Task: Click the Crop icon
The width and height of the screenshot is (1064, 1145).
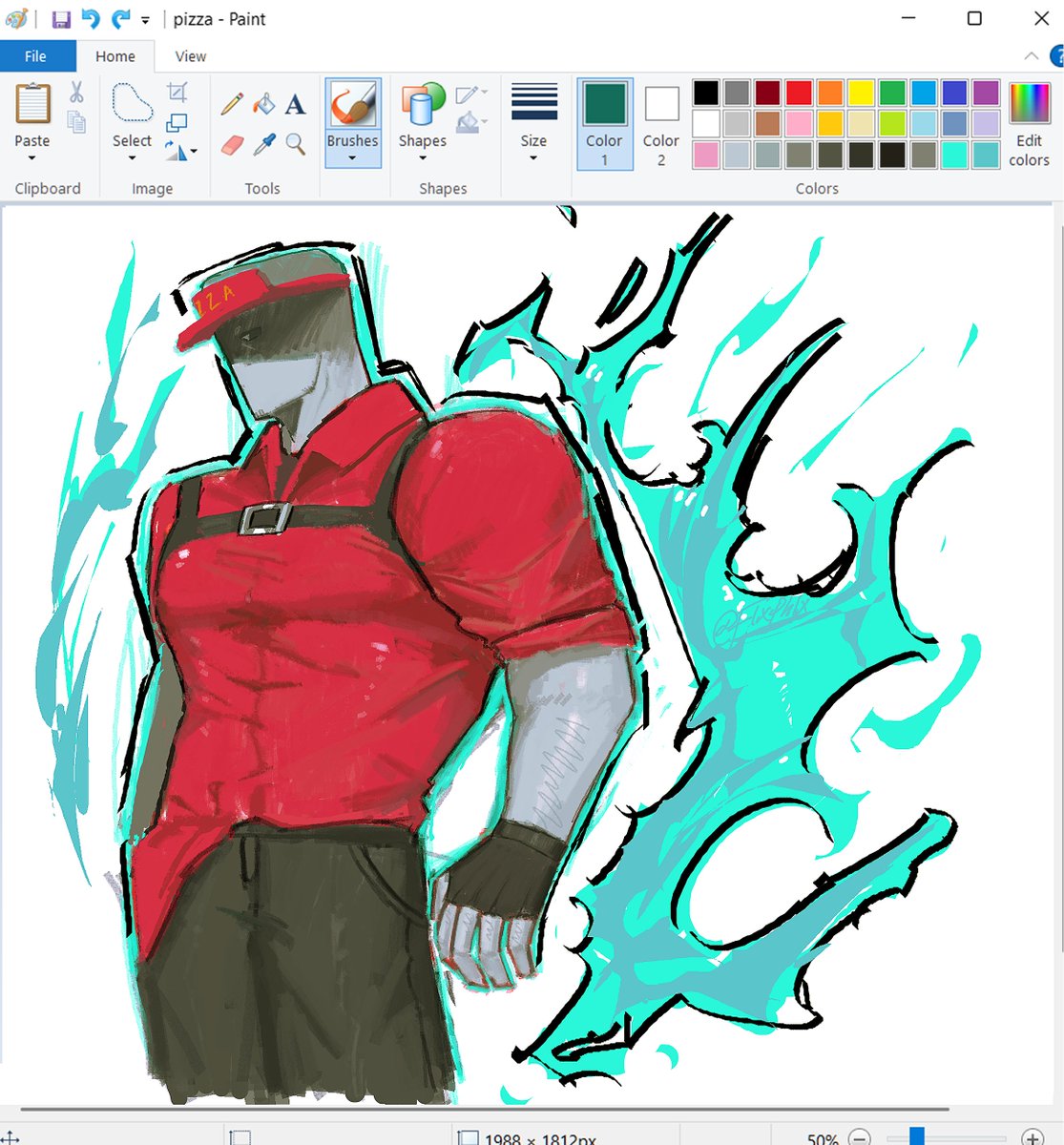Action: click(177, 92)
